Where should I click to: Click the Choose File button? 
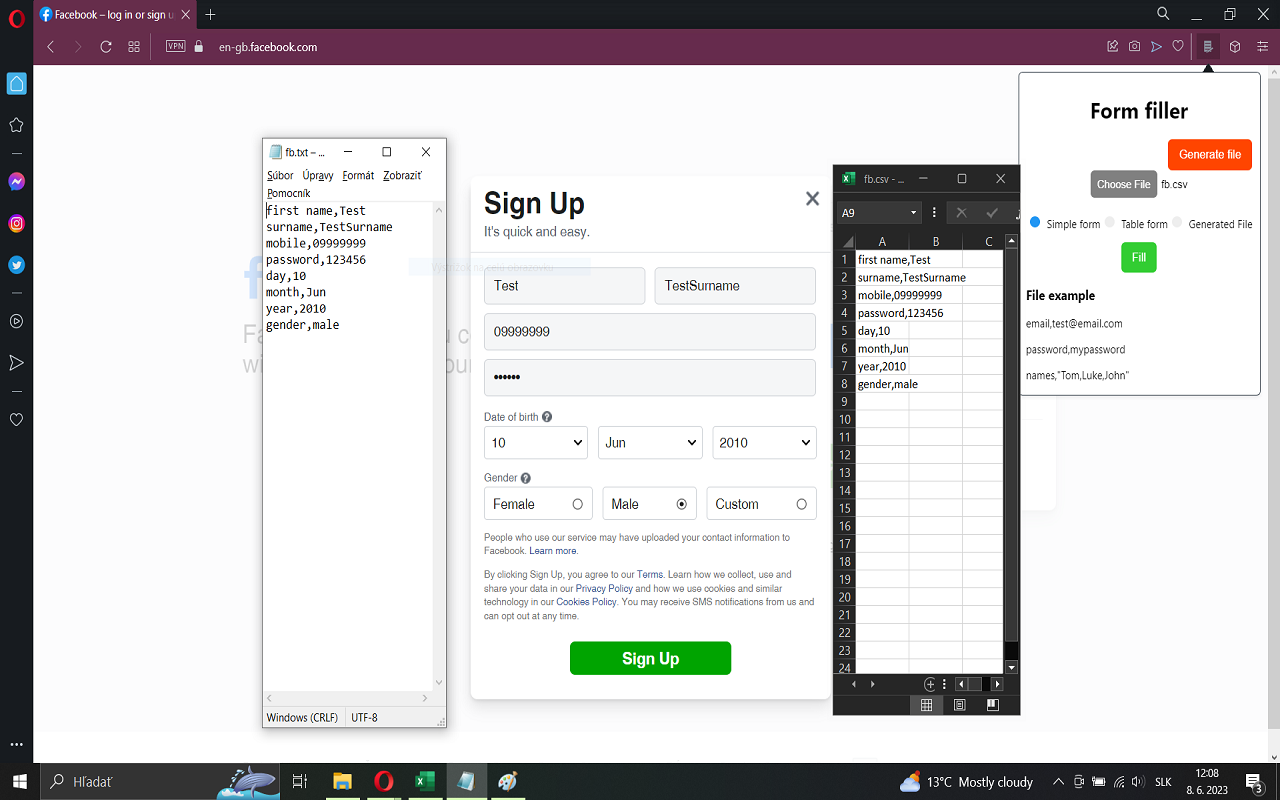(x=1123, y=184)
